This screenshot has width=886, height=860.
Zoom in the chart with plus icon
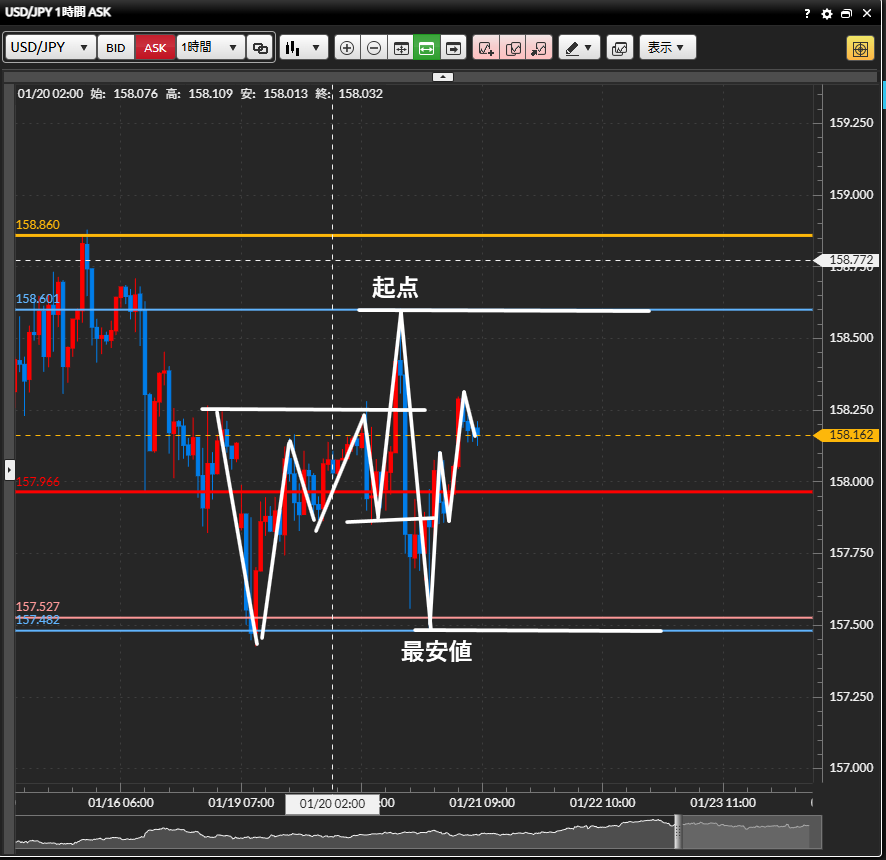pyautogui.click(x=347, y=48)
